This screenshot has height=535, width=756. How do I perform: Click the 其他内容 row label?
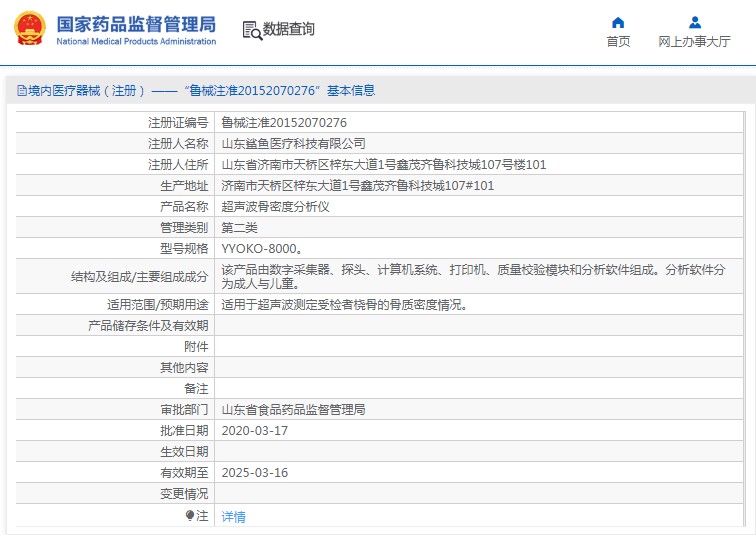184,368
